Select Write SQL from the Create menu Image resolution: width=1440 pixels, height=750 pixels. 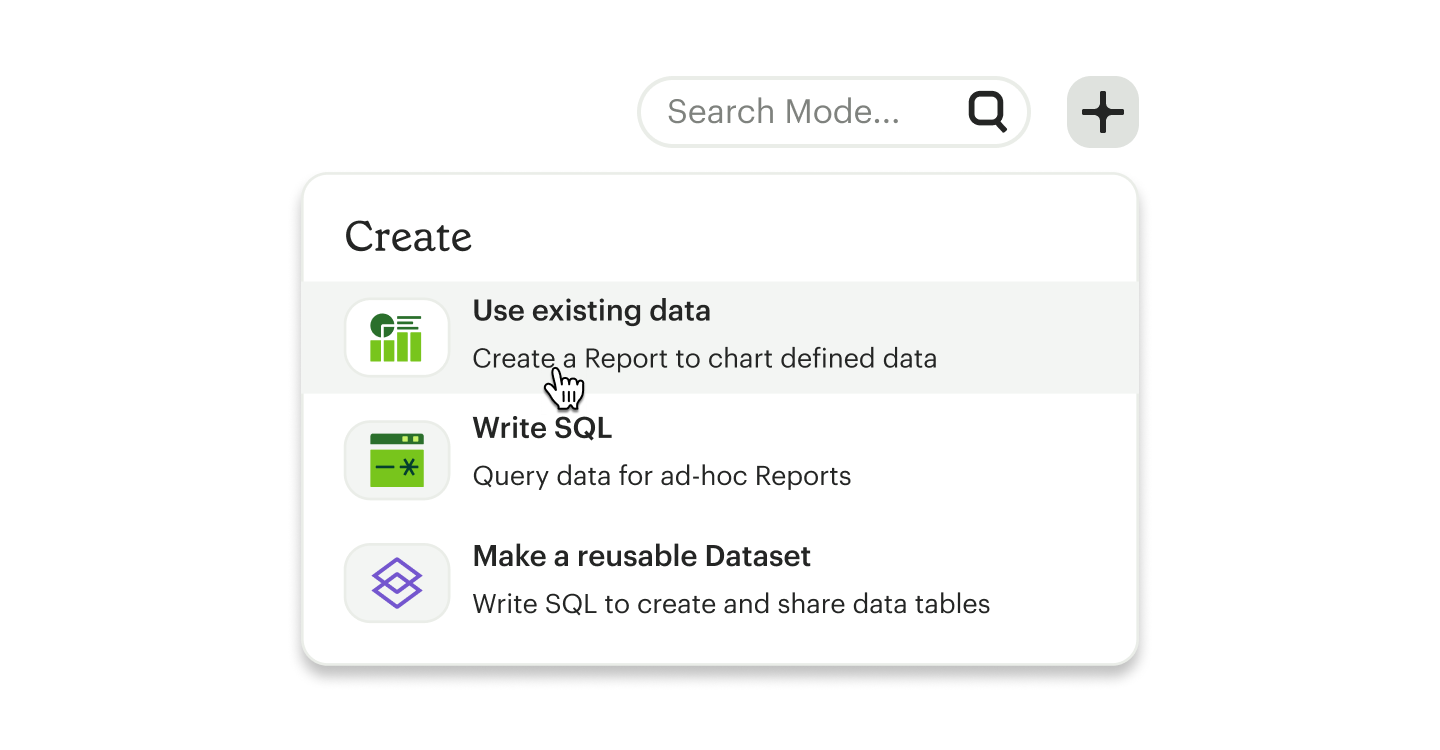click(542, 428)
